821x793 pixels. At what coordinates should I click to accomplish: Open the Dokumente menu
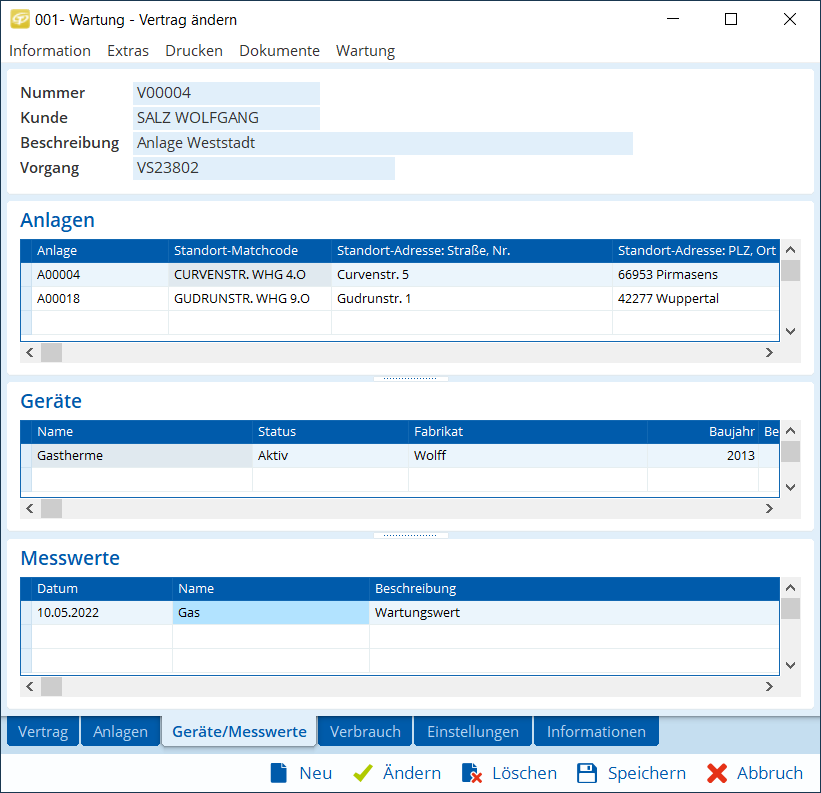point(279,51)
